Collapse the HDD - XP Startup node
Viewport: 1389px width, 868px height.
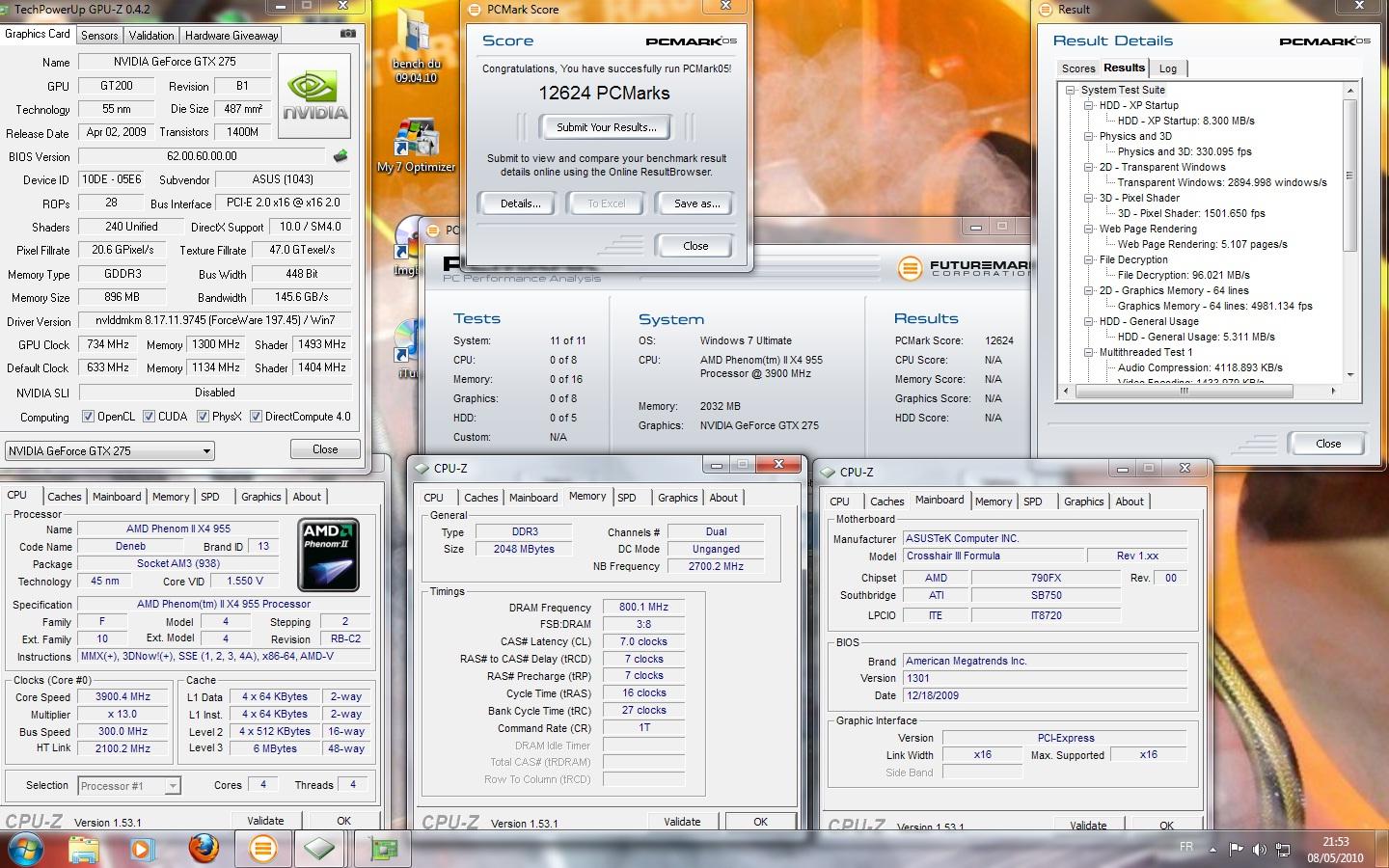(1089, 105)
